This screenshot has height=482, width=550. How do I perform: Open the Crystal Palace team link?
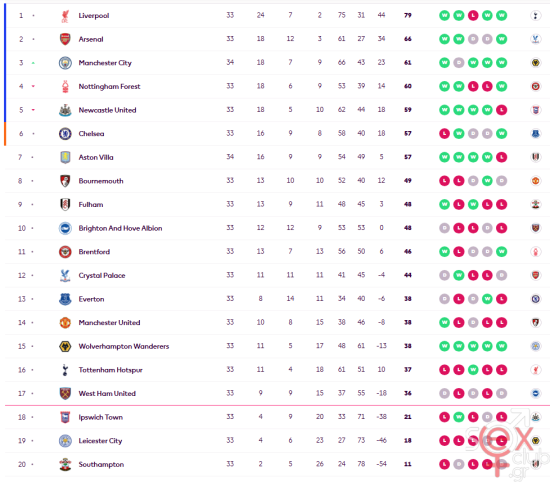(102, 275)
